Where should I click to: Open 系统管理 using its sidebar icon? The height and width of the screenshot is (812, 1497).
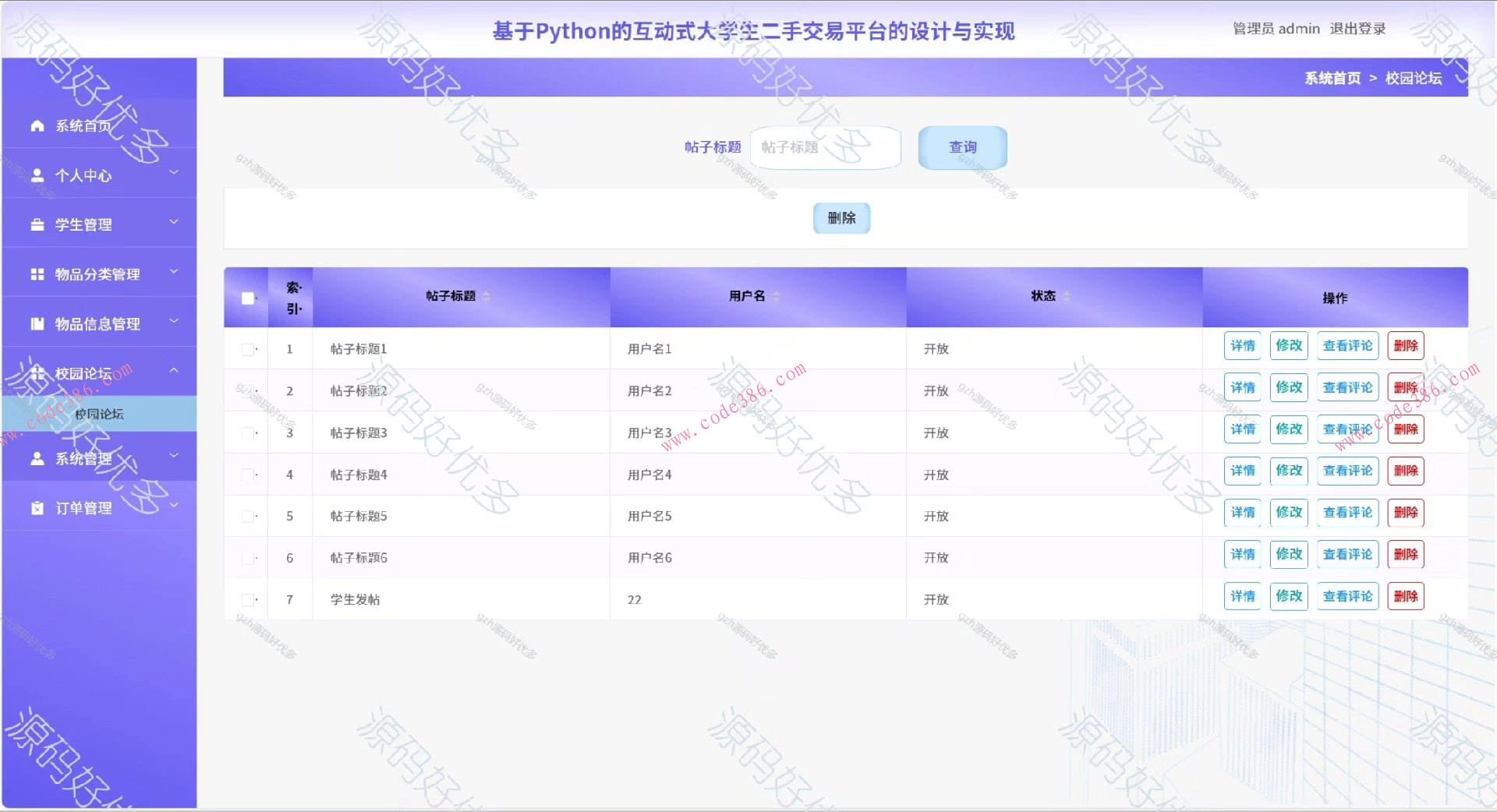pyautogui.click(x=36, y=458)
